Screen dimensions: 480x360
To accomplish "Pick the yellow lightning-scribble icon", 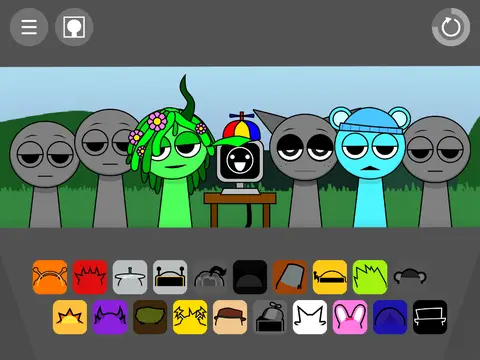I will (190, 317).
